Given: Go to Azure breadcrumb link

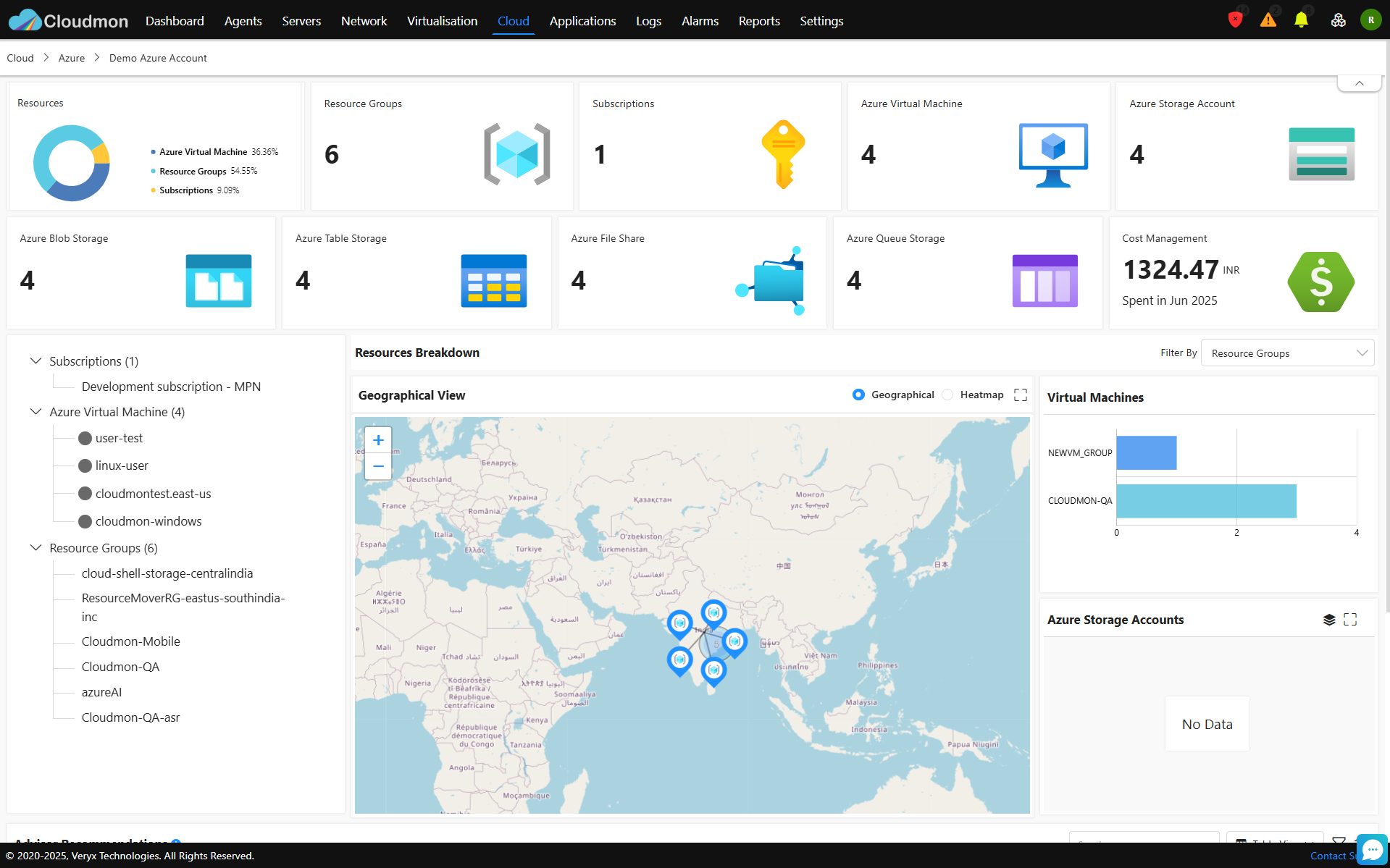Looking at the screenshot, I should coord(72,58).
